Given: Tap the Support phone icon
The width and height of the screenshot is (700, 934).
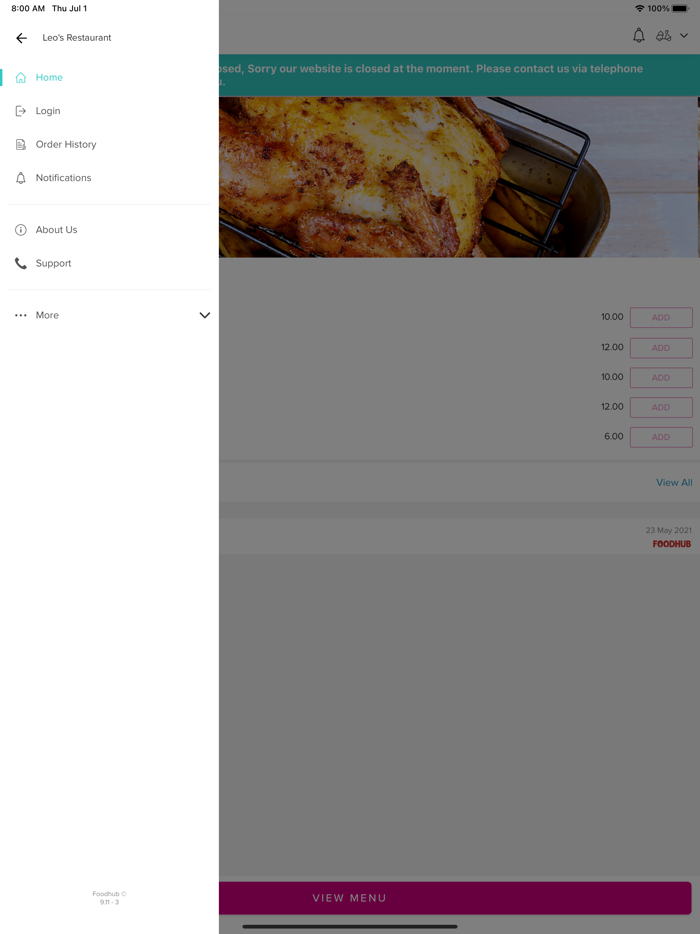Looking at the screenshot, I should coord(21,263).
